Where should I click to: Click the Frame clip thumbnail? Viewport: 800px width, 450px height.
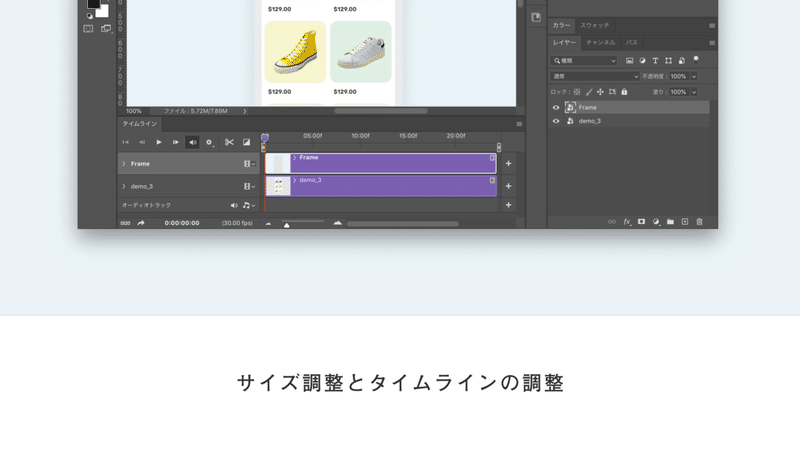click(x=278, y=164)
